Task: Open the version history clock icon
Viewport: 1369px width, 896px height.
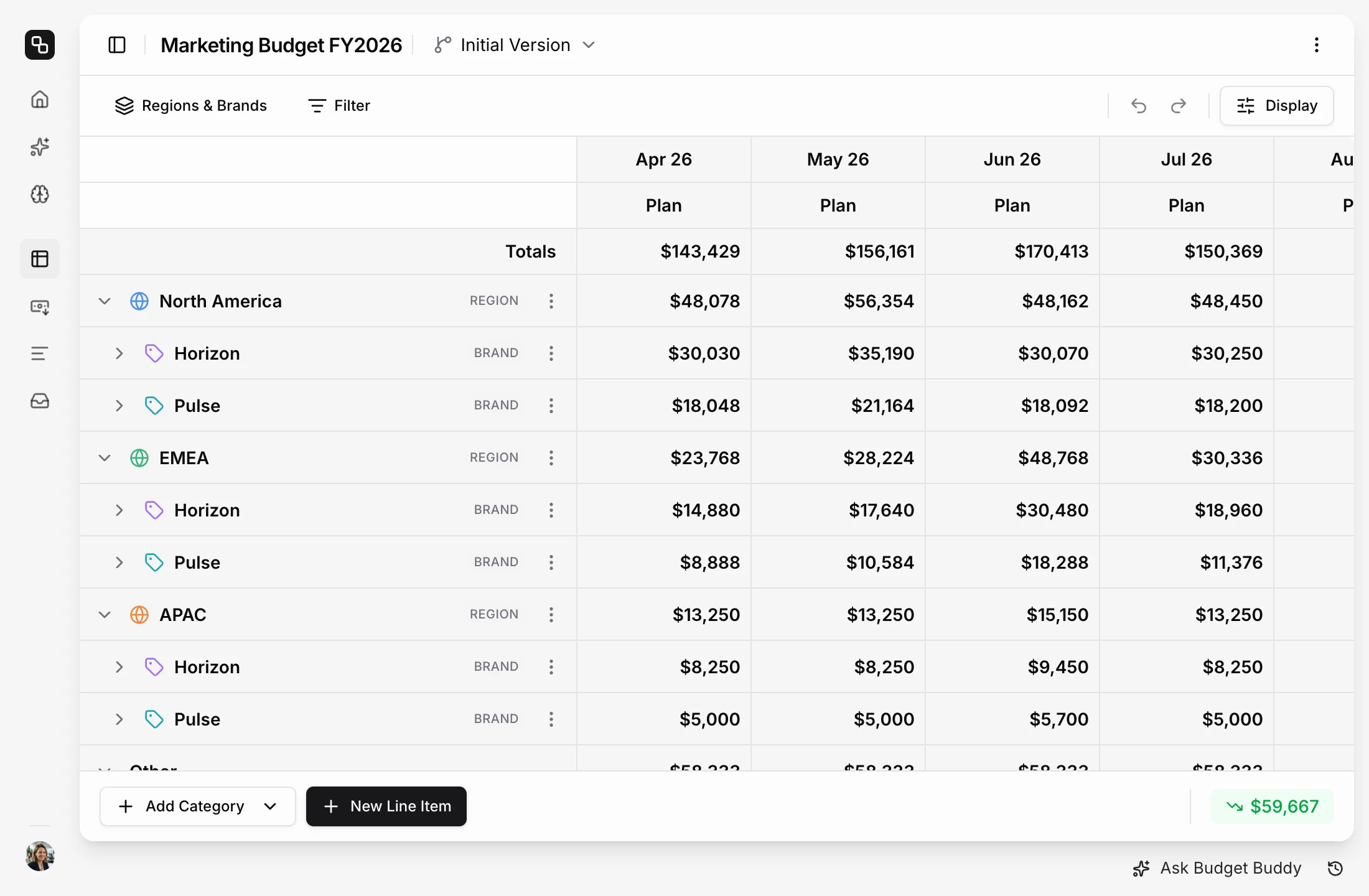Action: (1335, 869)
